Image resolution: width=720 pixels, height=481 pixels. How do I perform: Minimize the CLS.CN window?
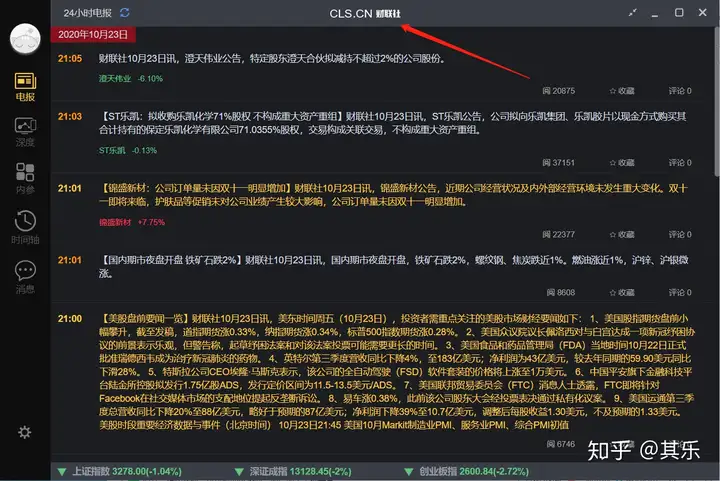(x=655, y=14)
